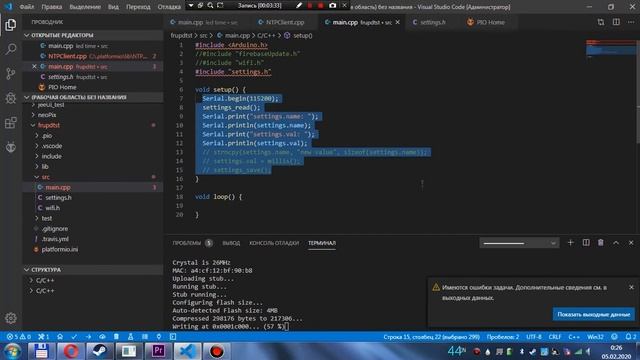Switch to the КОНСОЛЬ ОТЛАДКИ panel tab
This screenshot has height=360, width=640.
(274, 243)
